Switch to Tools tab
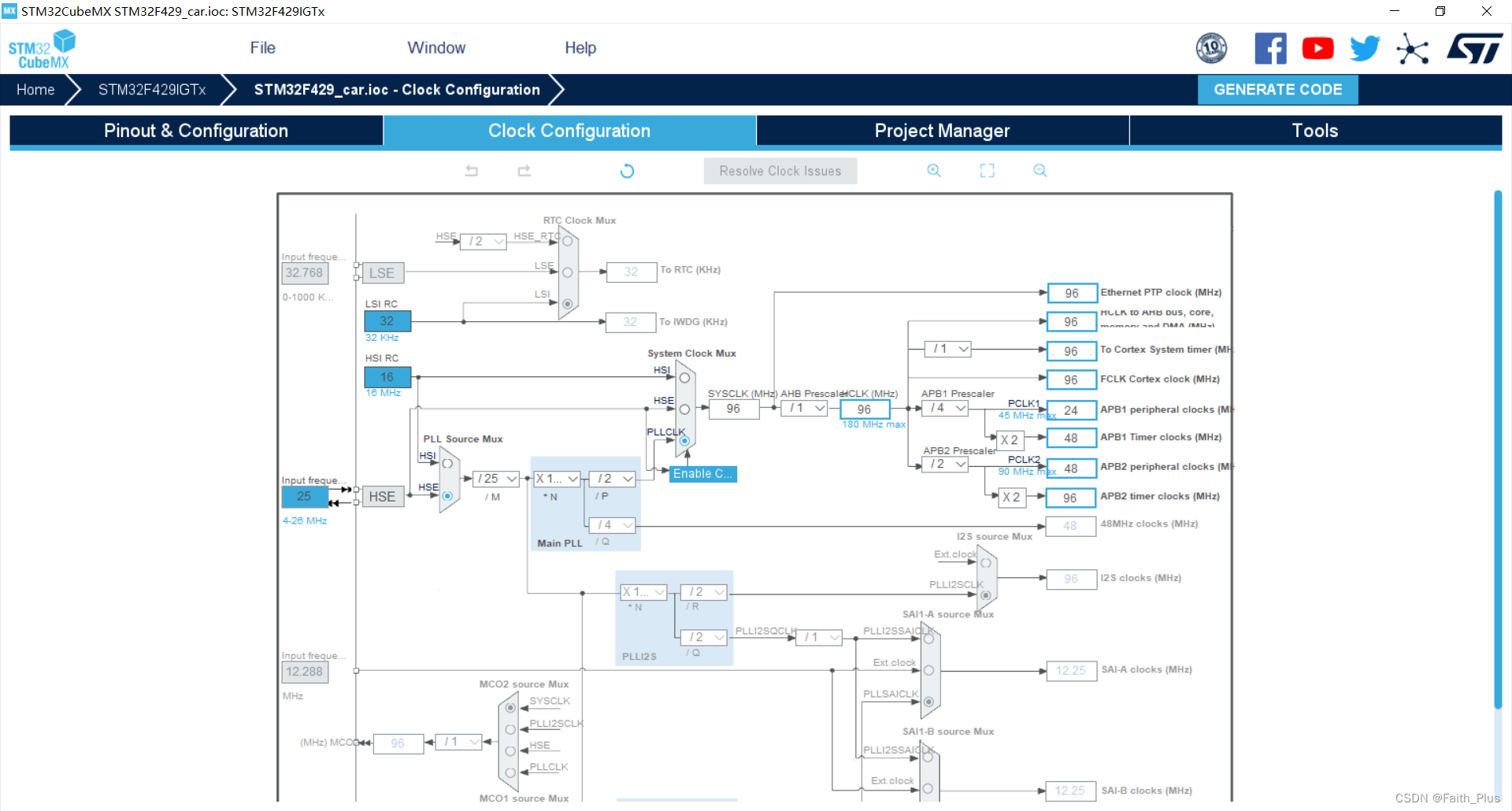 point(1315,131)
